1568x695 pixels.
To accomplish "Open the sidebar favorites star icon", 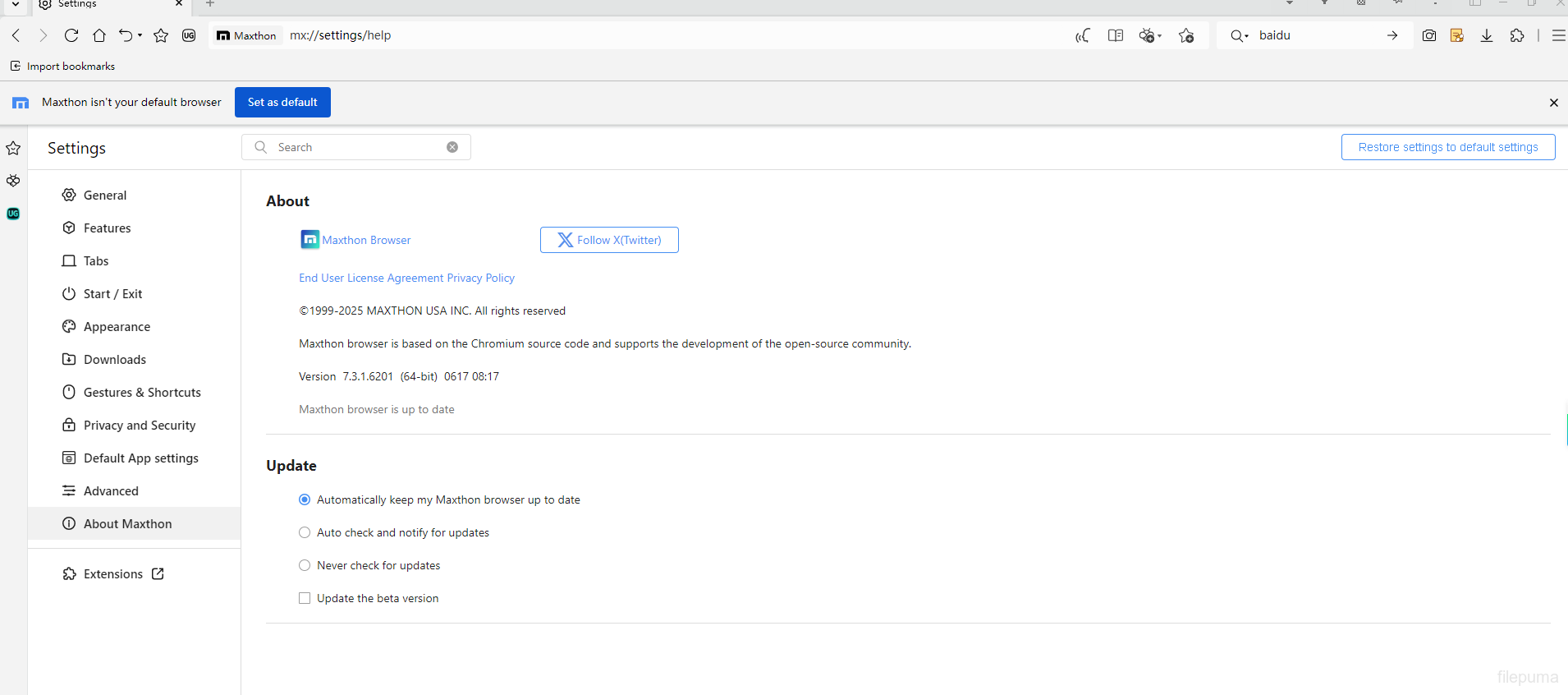I will point(13,148).
